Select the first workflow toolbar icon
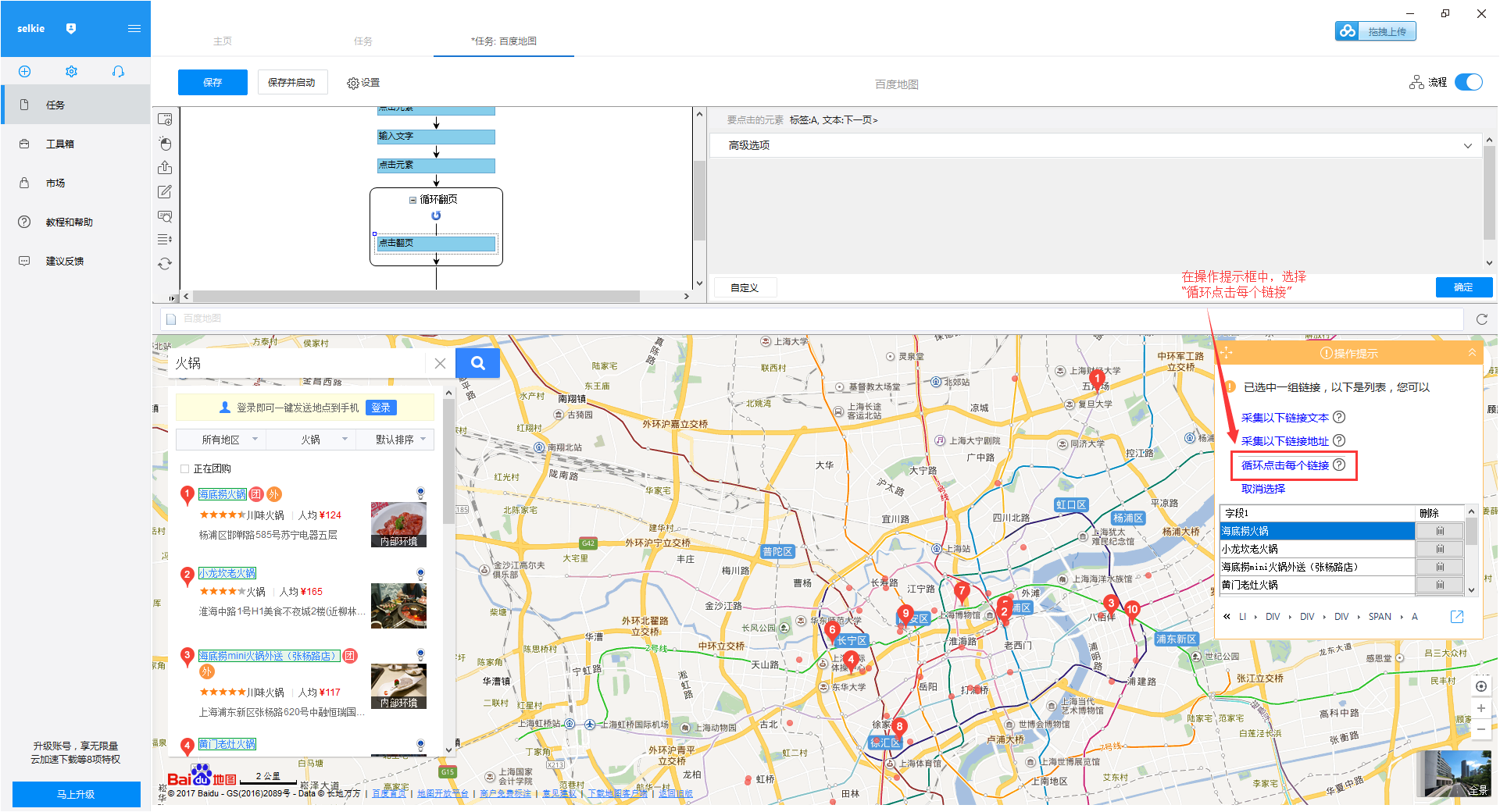This screenshot has height=812, width=1500. point(165,119)
